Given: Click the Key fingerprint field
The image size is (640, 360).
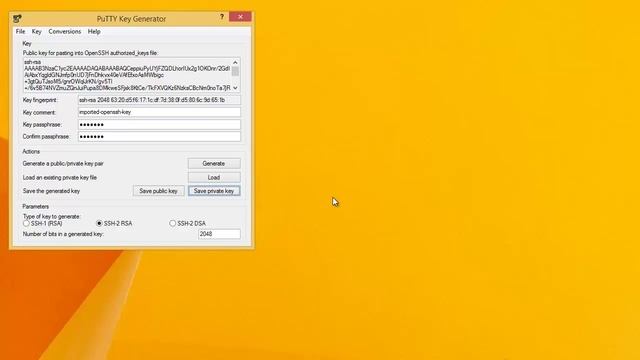Looking at the screenshot, I should (159, 100).
